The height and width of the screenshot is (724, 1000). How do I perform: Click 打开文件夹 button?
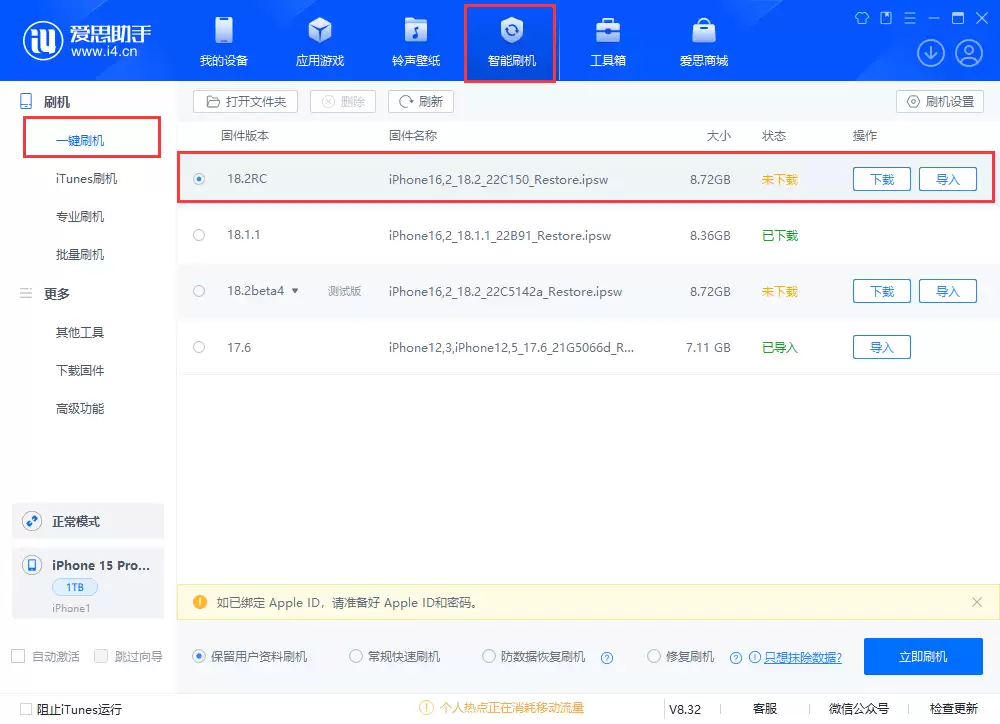(246, 101)
